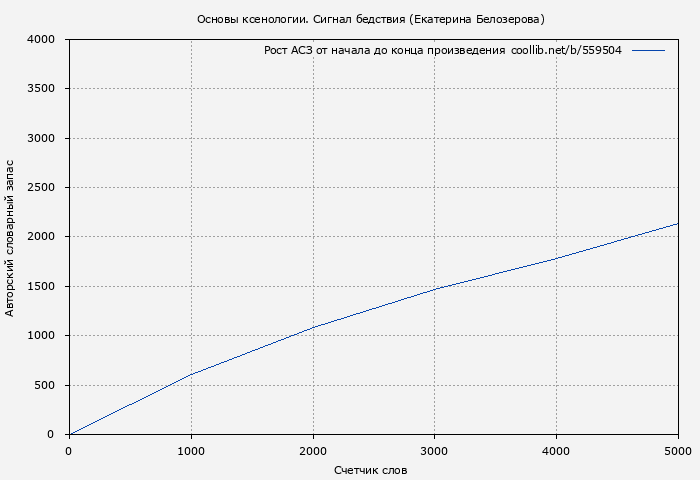
Task: Click the curve's origin point at zero
Action: (69, 434)
